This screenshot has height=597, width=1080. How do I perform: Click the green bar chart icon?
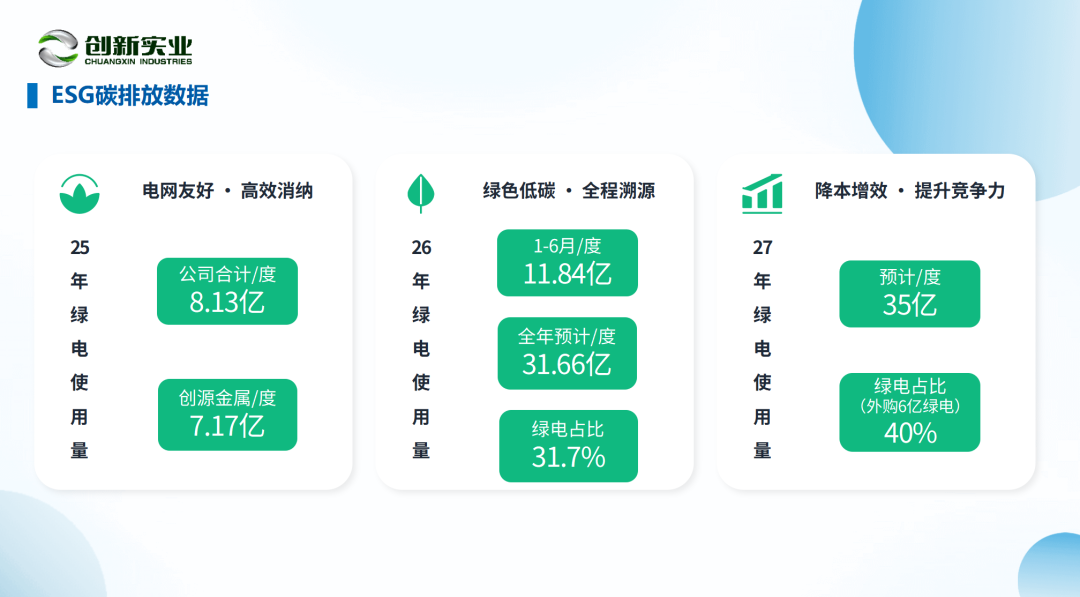coord(762,193)
